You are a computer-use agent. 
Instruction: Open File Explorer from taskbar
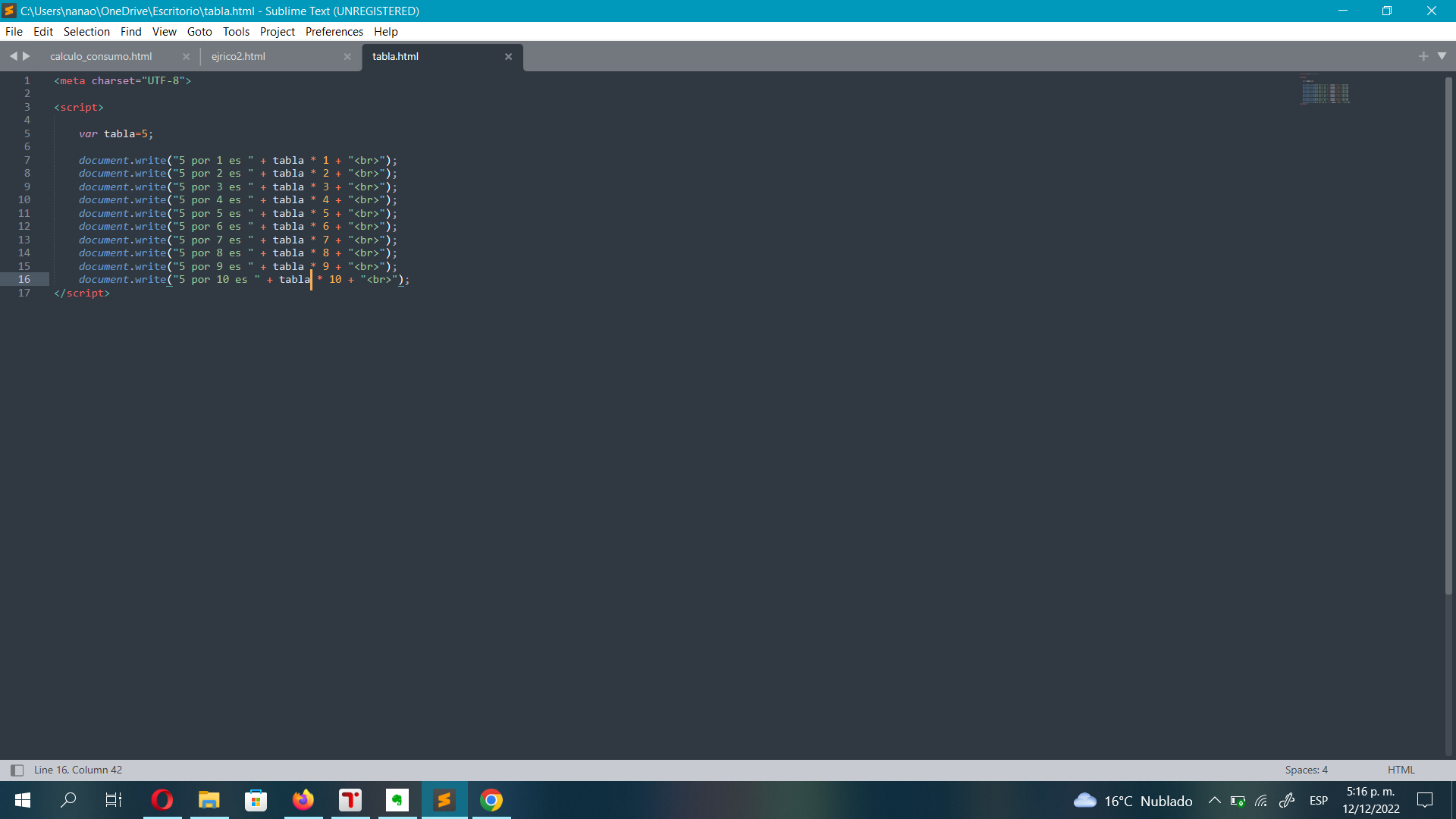point(209,800)
